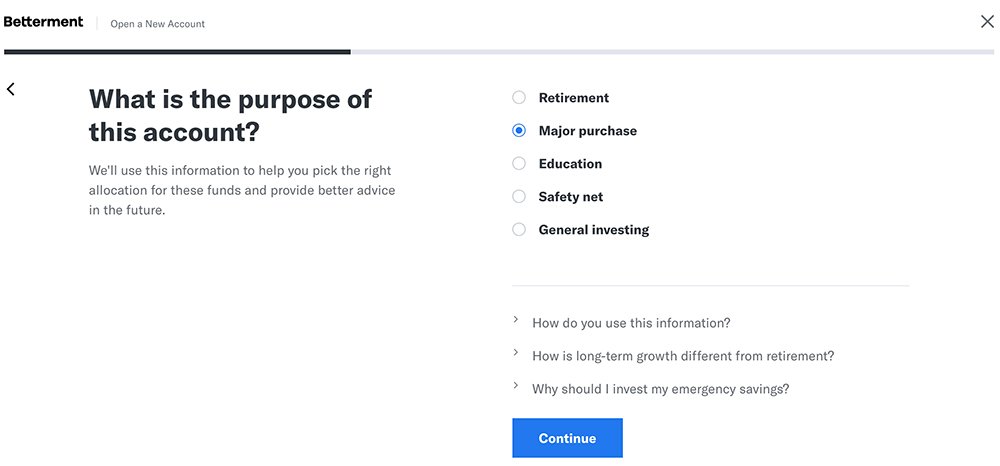Choose the General investing radio button

pyautogui.click(x=519, y=229)
